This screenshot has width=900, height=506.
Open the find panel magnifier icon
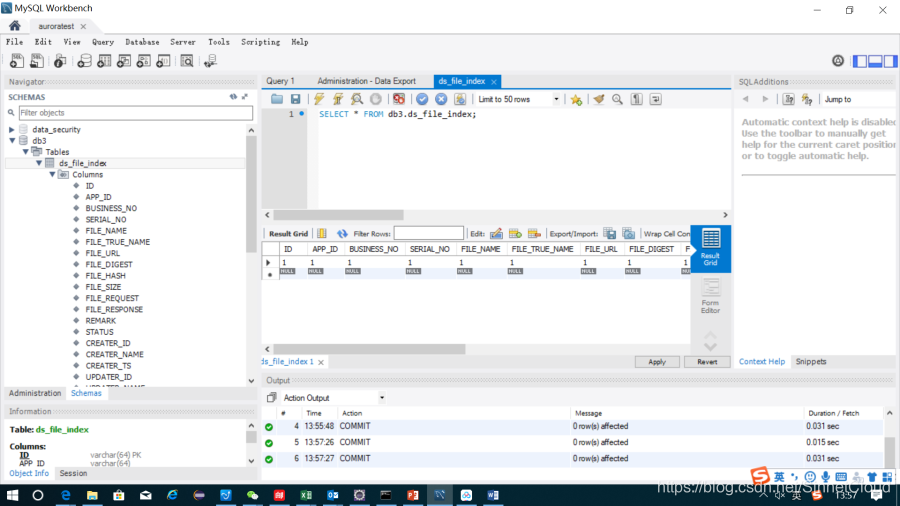point(617,99)
